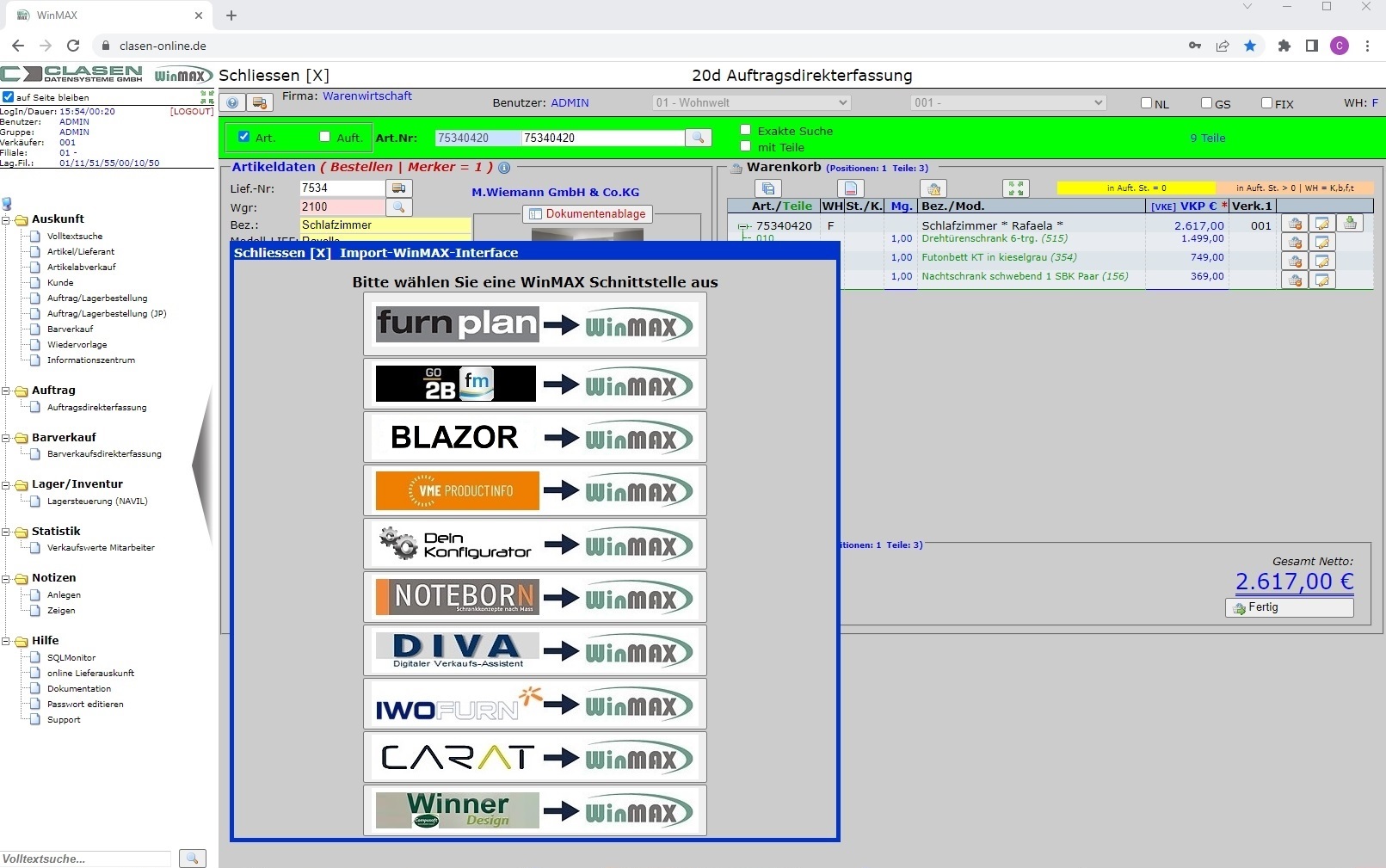Click the sidebar Volltextsuche search button
This screenshot has height=868, width=1386.
[x=193, y=858]
